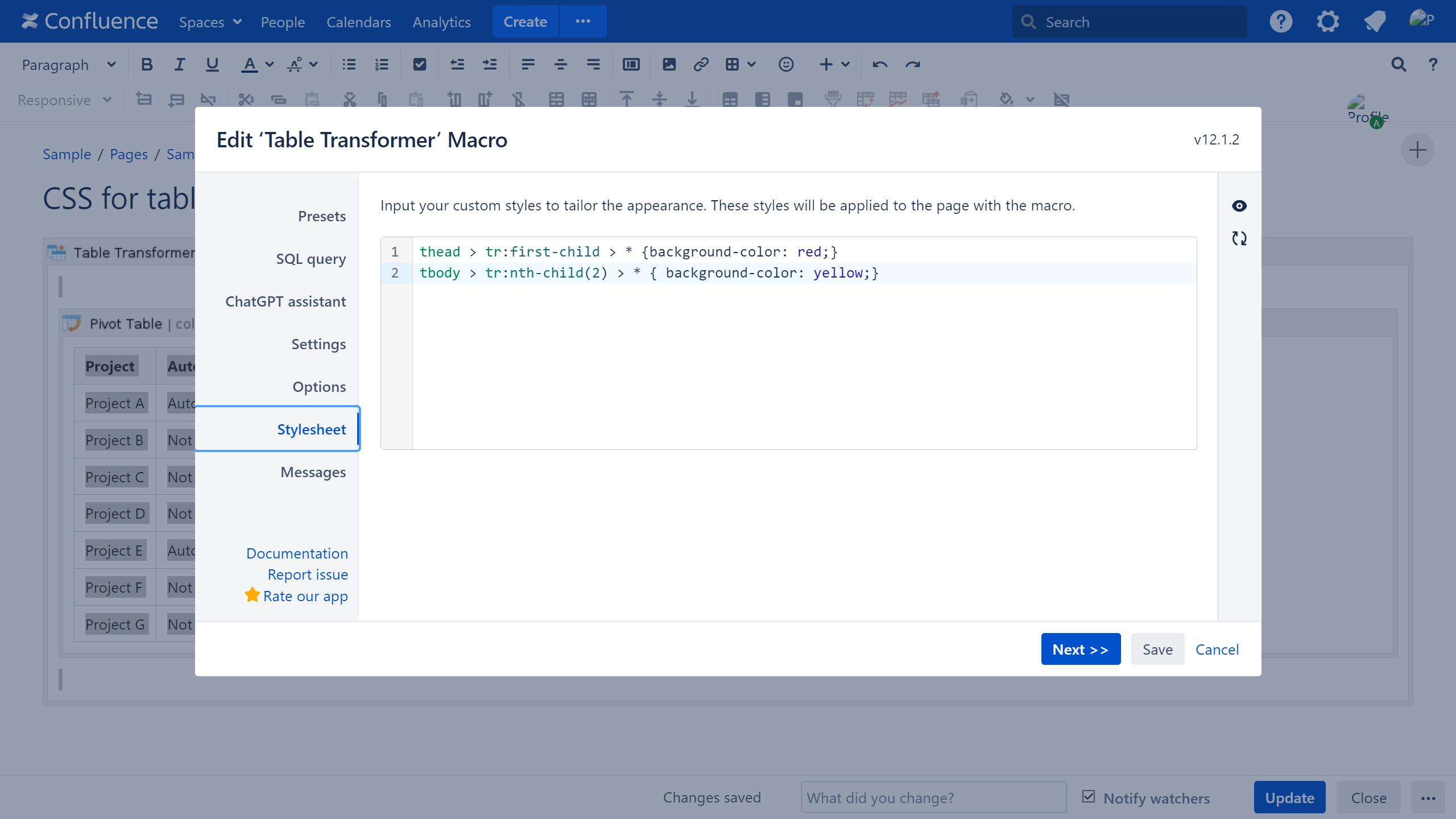This screenshot has width=1456, height=819.
Task: Open the text color picker dropdown arrow
Action: [x=270, y=65]
